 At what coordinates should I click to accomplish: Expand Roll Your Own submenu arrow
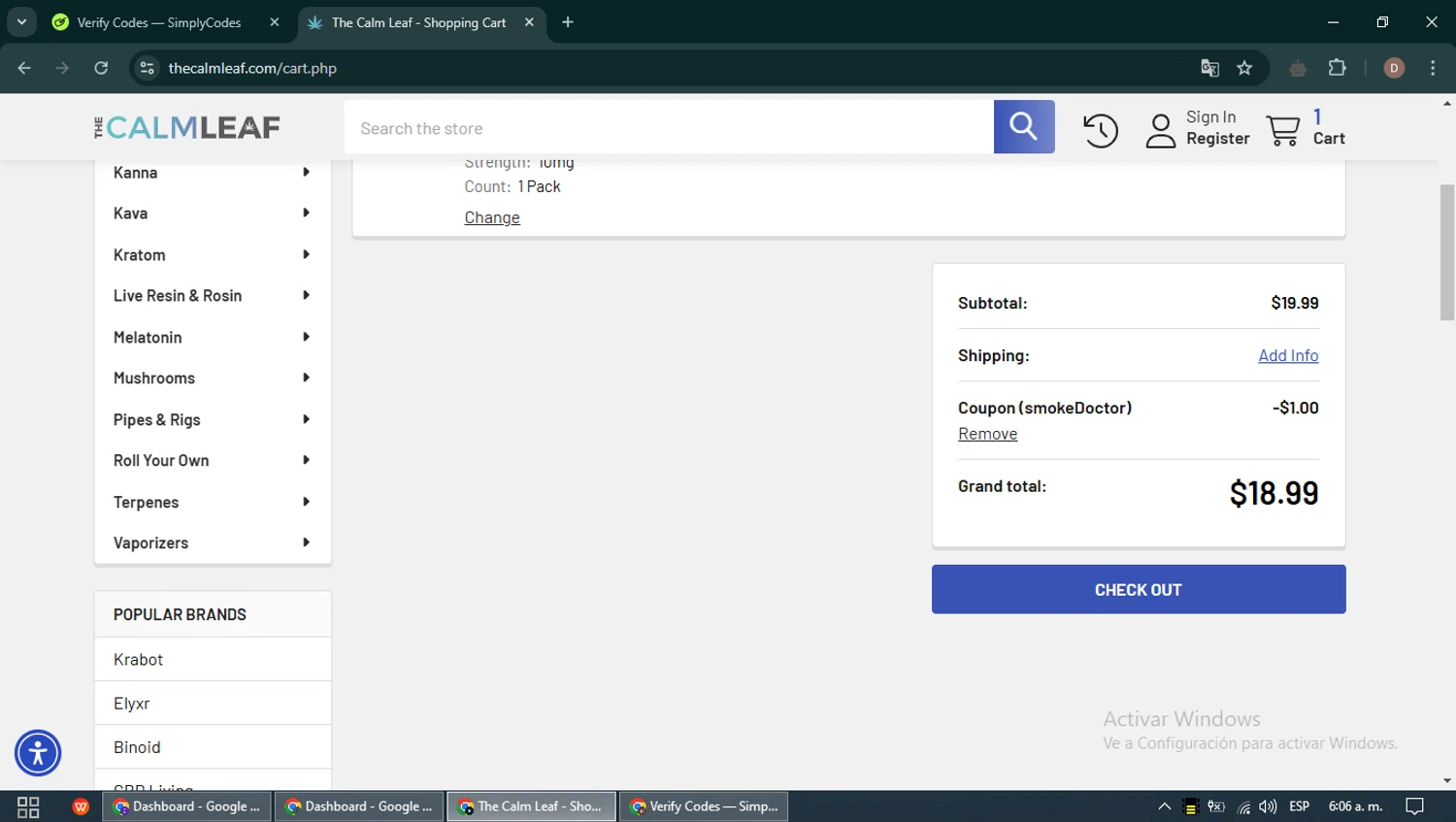[x=306, y=460]
